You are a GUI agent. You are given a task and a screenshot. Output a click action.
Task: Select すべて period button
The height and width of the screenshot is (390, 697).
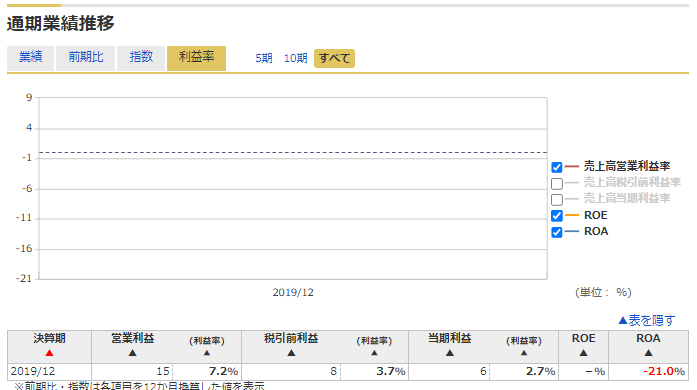334,58
